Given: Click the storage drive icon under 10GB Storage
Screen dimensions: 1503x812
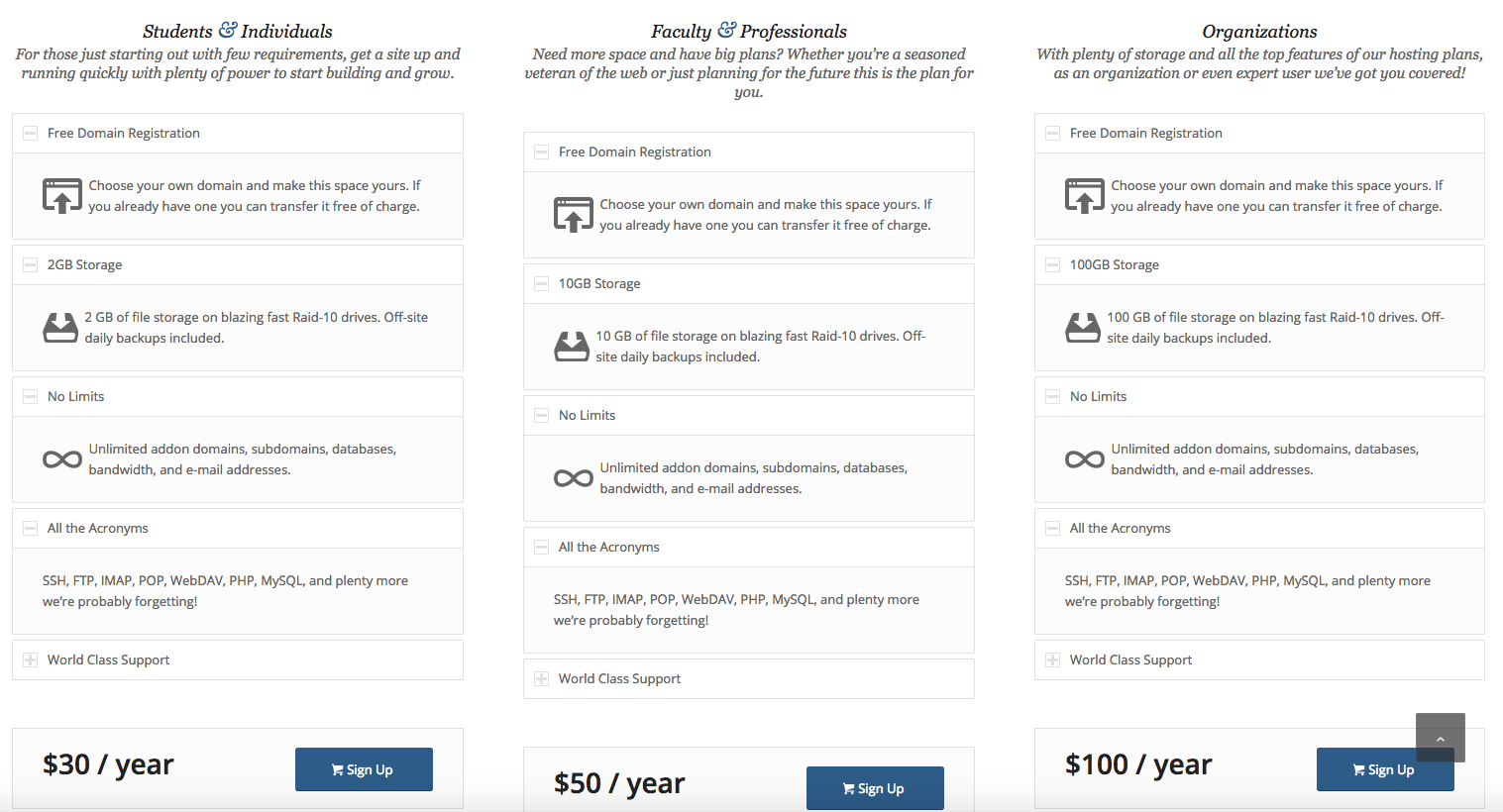Looking at the screenshot, I should pos(572,347).
